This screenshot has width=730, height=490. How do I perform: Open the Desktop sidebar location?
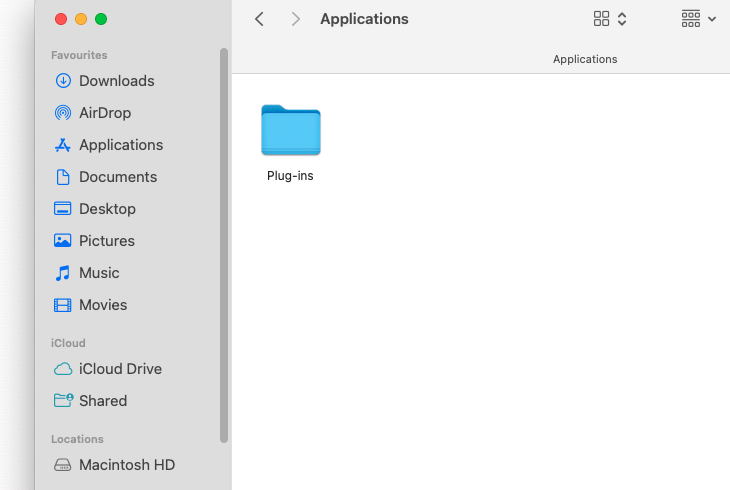[x=95, y=209]
